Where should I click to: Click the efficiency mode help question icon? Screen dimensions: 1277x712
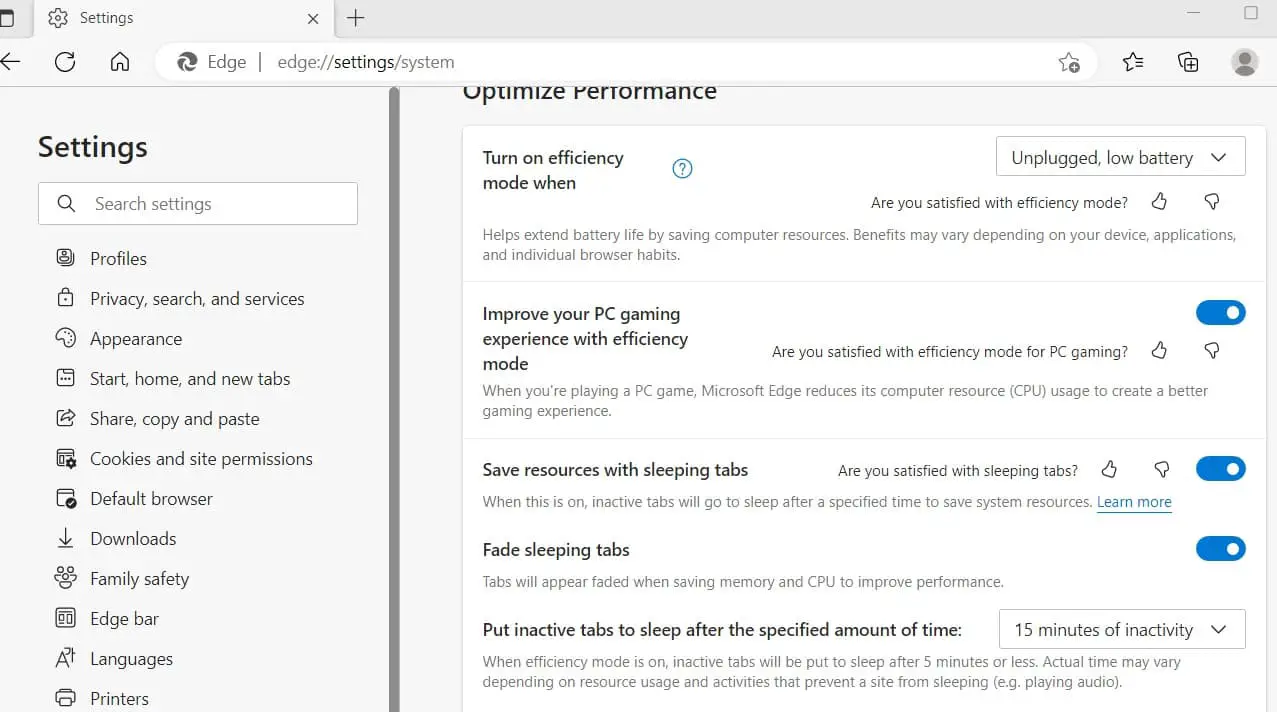click(682, 169)
